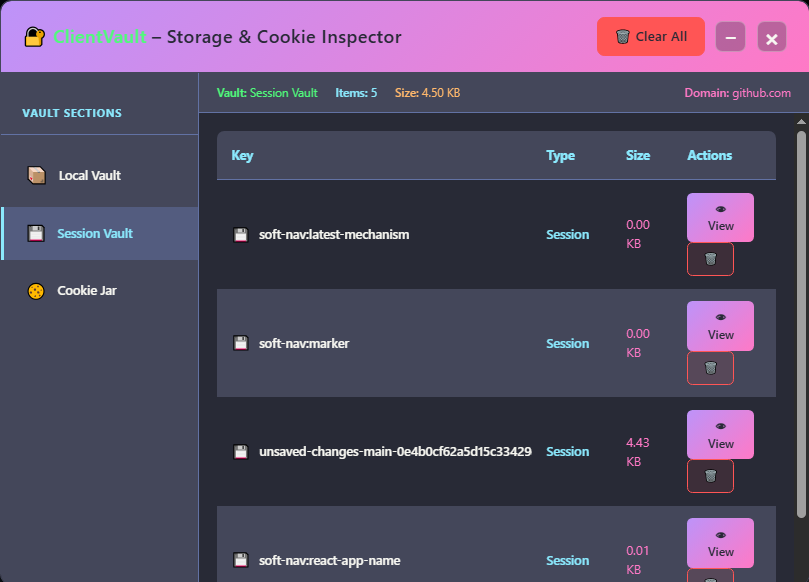Click the floppy icon beside soft-nav:react-app-name
The height and width of the screenshot is (582, 809).
(x=241, y=560)
